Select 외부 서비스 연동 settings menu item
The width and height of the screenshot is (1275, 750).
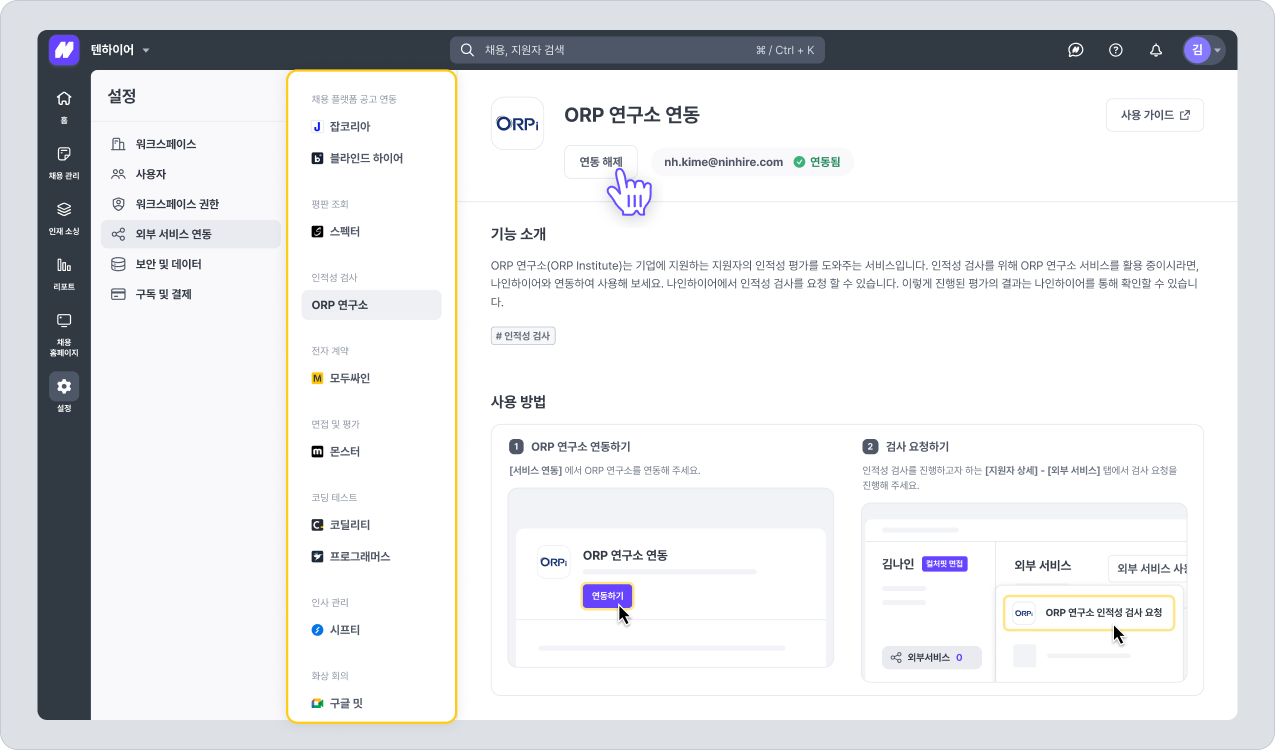pyautogui.click(x=190, y=235)
